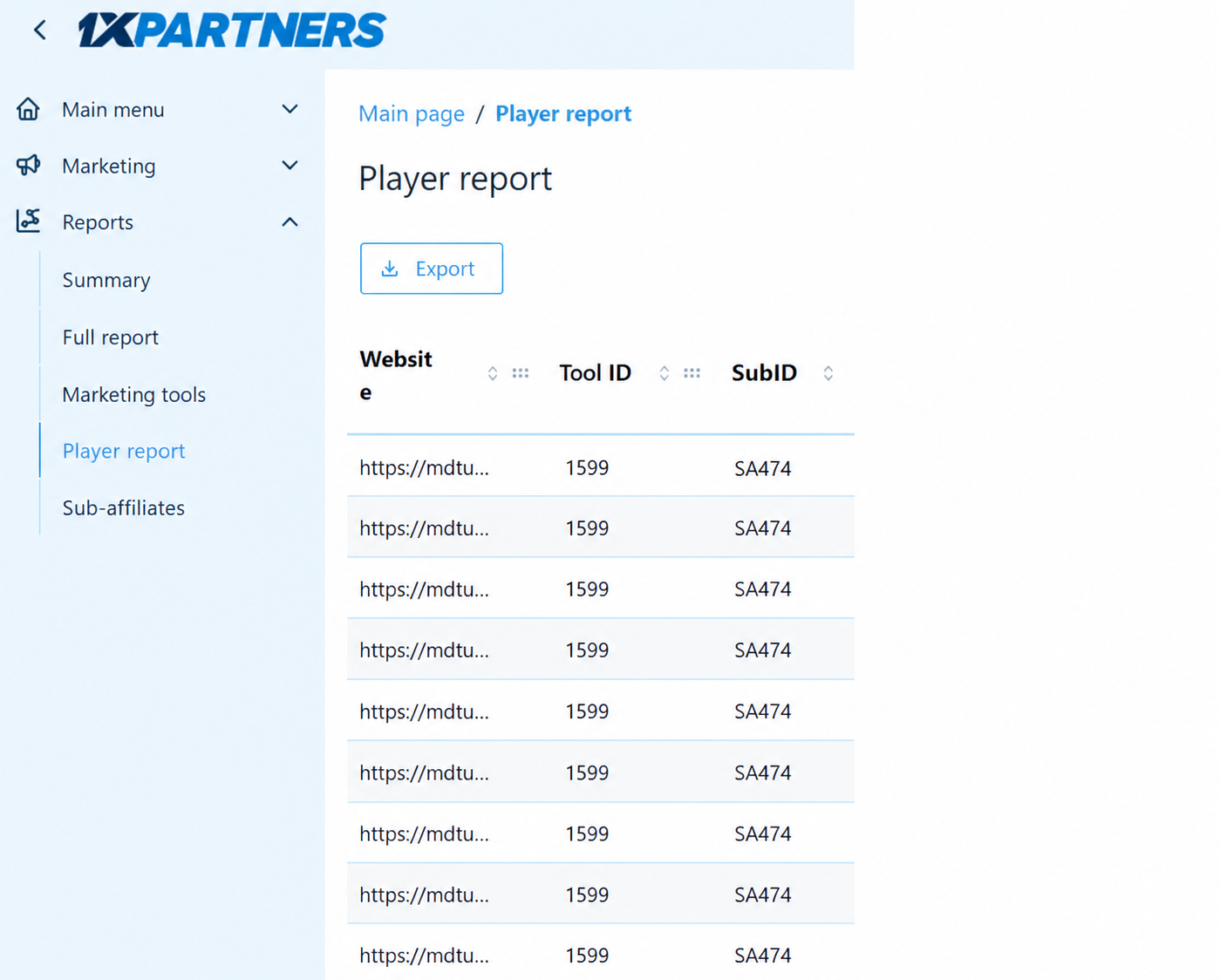
Task: Collapse the Reports section chevron
Action: 290,222
